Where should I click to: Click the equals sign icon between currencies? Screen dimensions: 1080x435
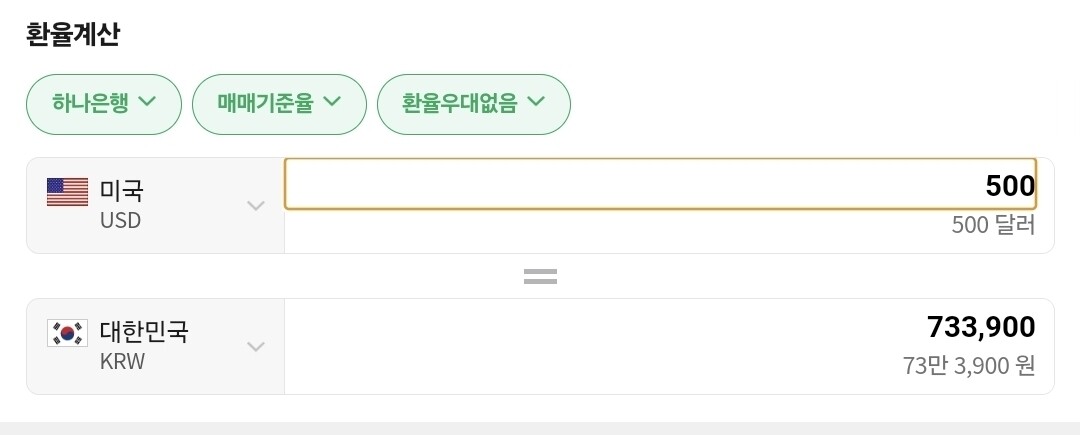click(540, 276)
